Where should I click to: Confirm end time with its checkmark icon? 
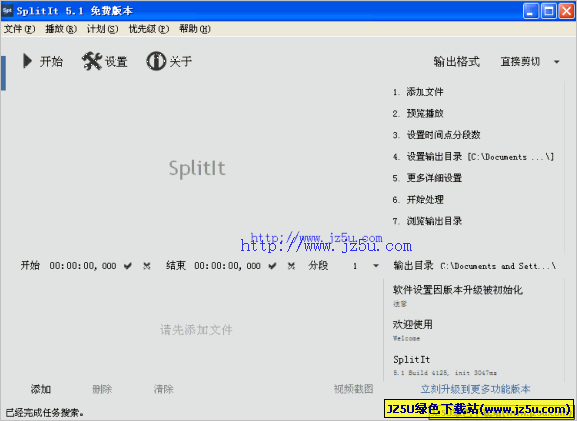(x=272, y=266)
